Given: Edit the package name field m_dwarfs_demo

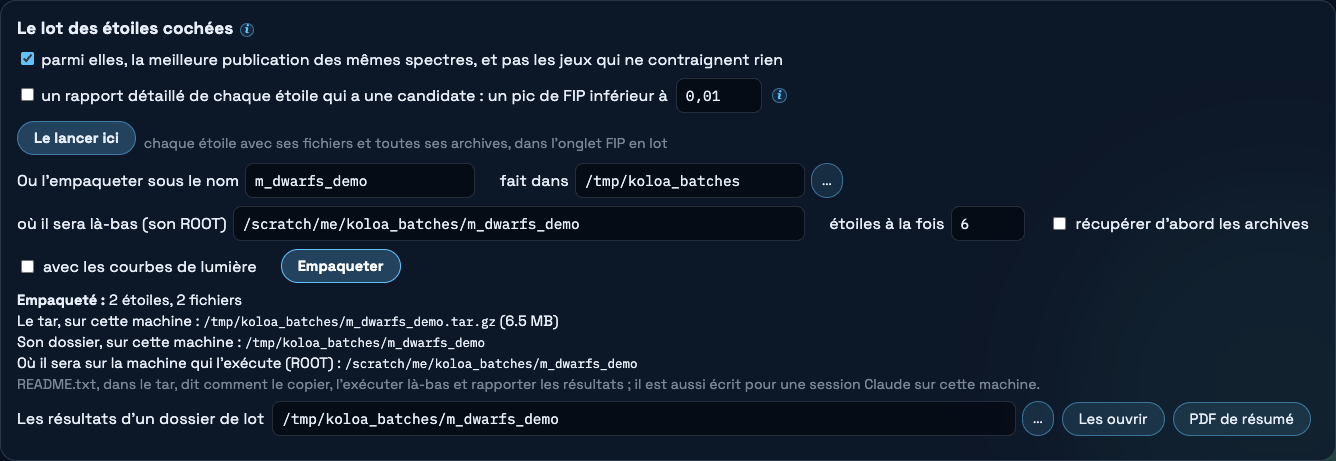Looking at the screenshot, I should pos(360,181).
